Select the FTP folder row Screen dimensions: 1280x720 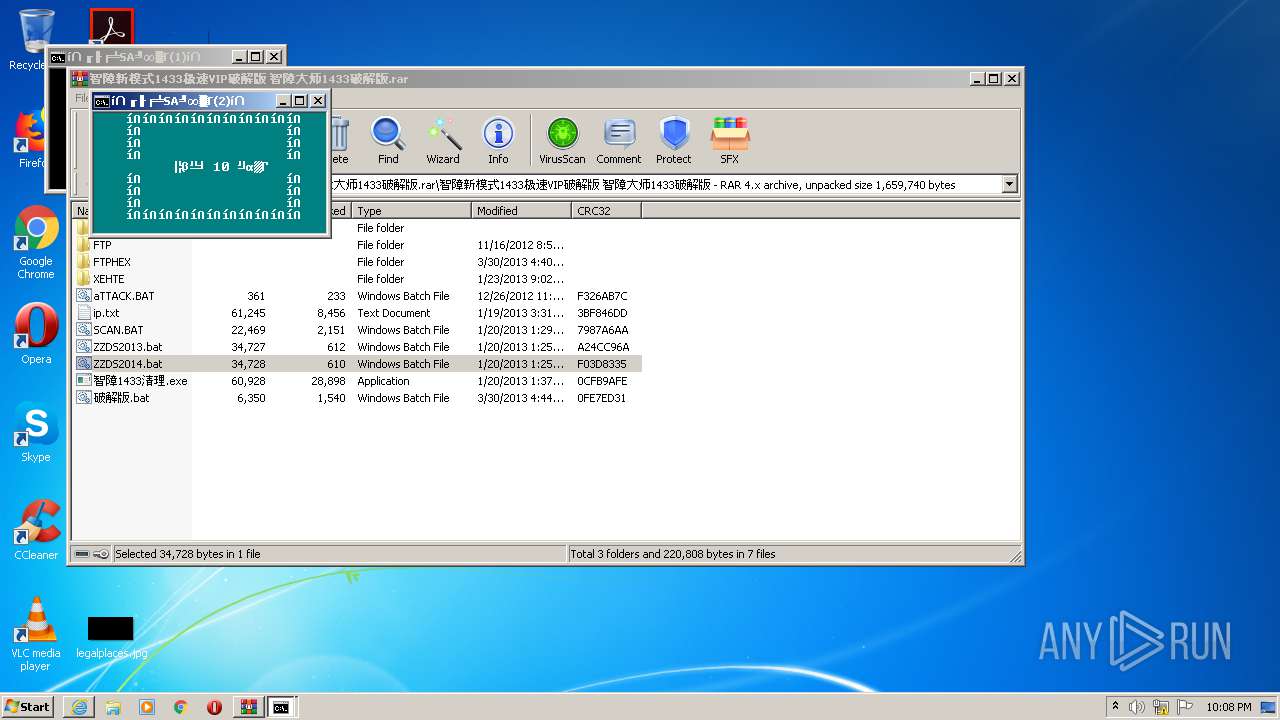(357, 245)
